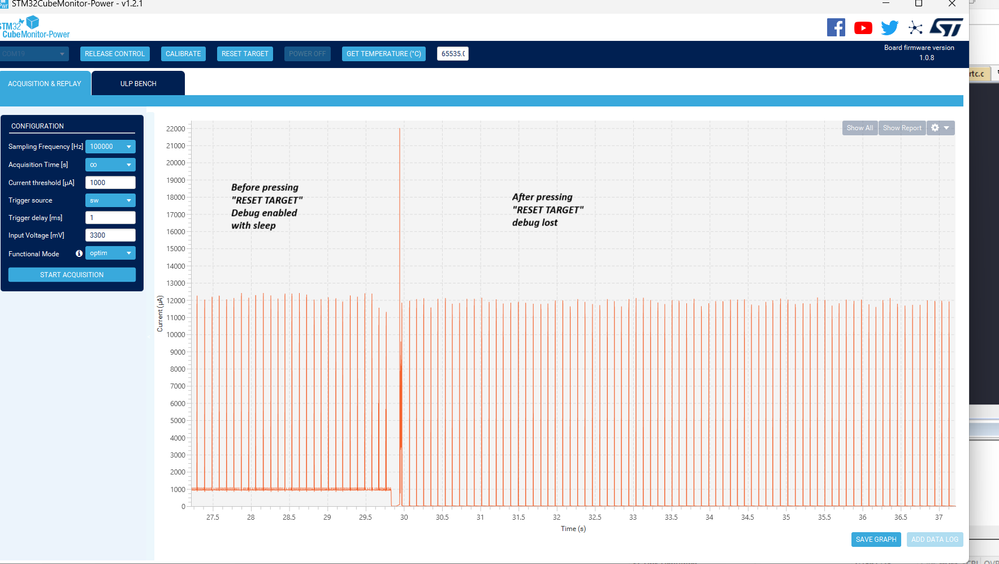Open the Facebook link icon

(x=836, y=27)
